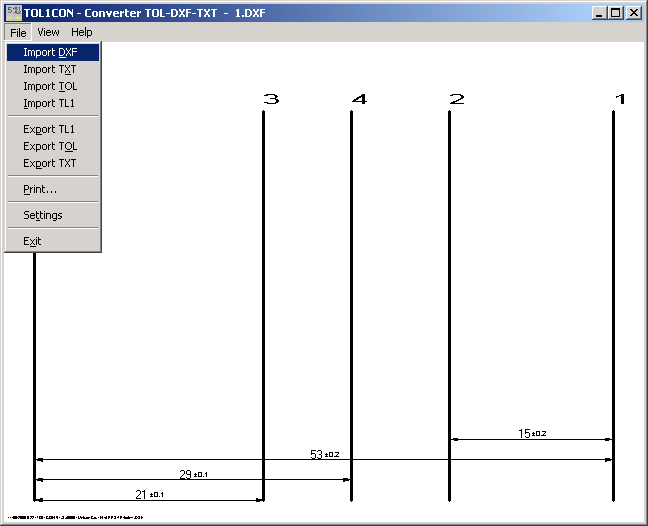
Task: Click Export TXT menu entry
Action: (x=49, y=163)
